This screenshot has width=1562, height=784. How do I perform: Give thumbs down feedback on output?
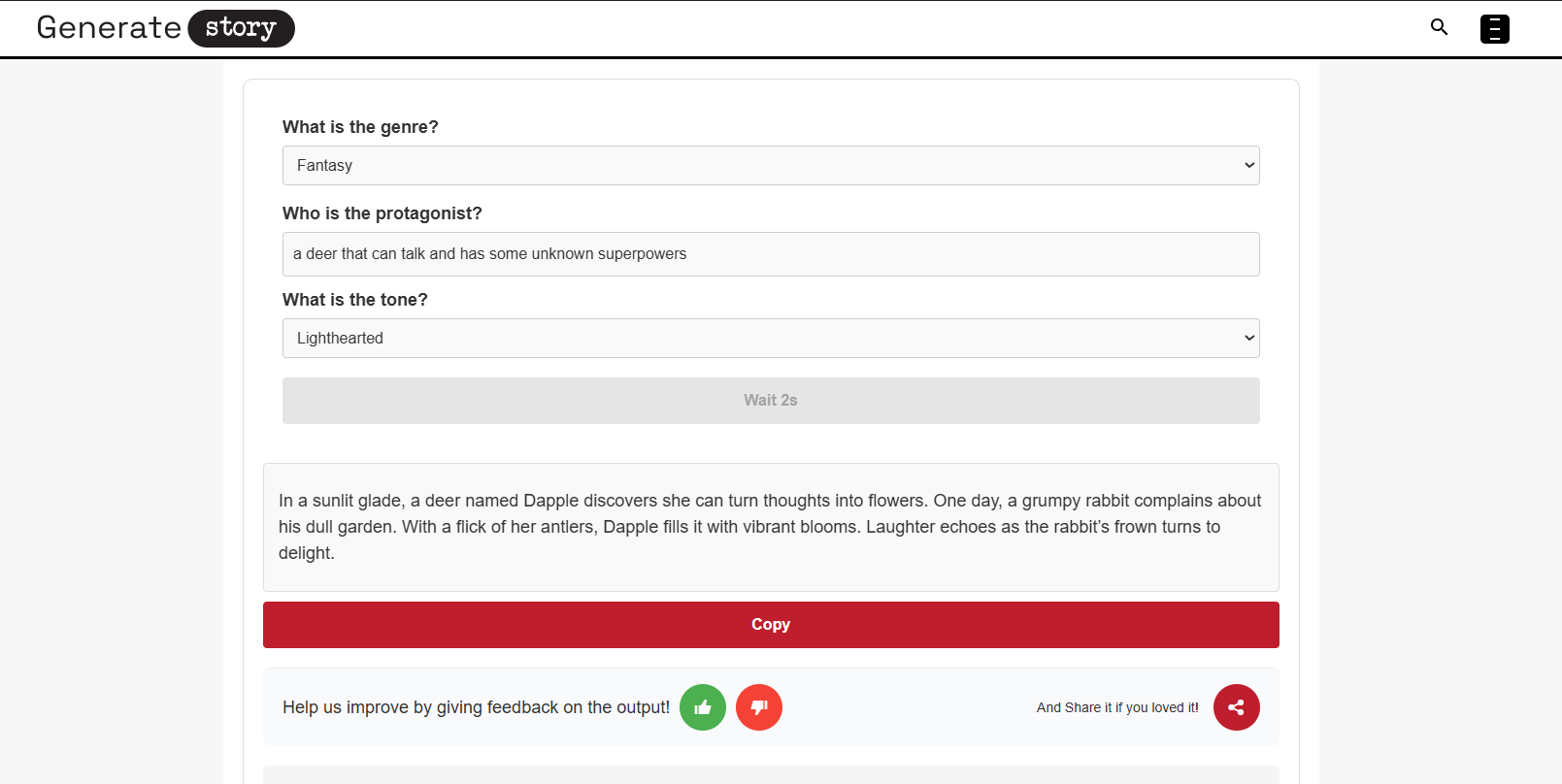tap(759, 707)
